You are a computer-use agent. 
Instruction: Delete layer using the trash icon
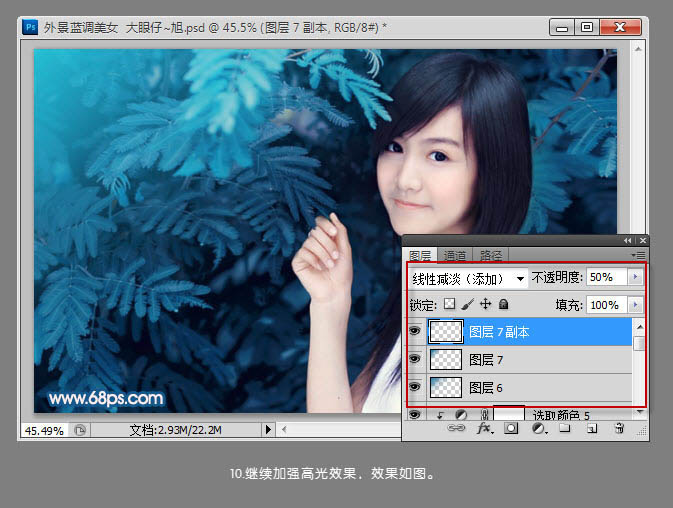click(x=618, y=428)
